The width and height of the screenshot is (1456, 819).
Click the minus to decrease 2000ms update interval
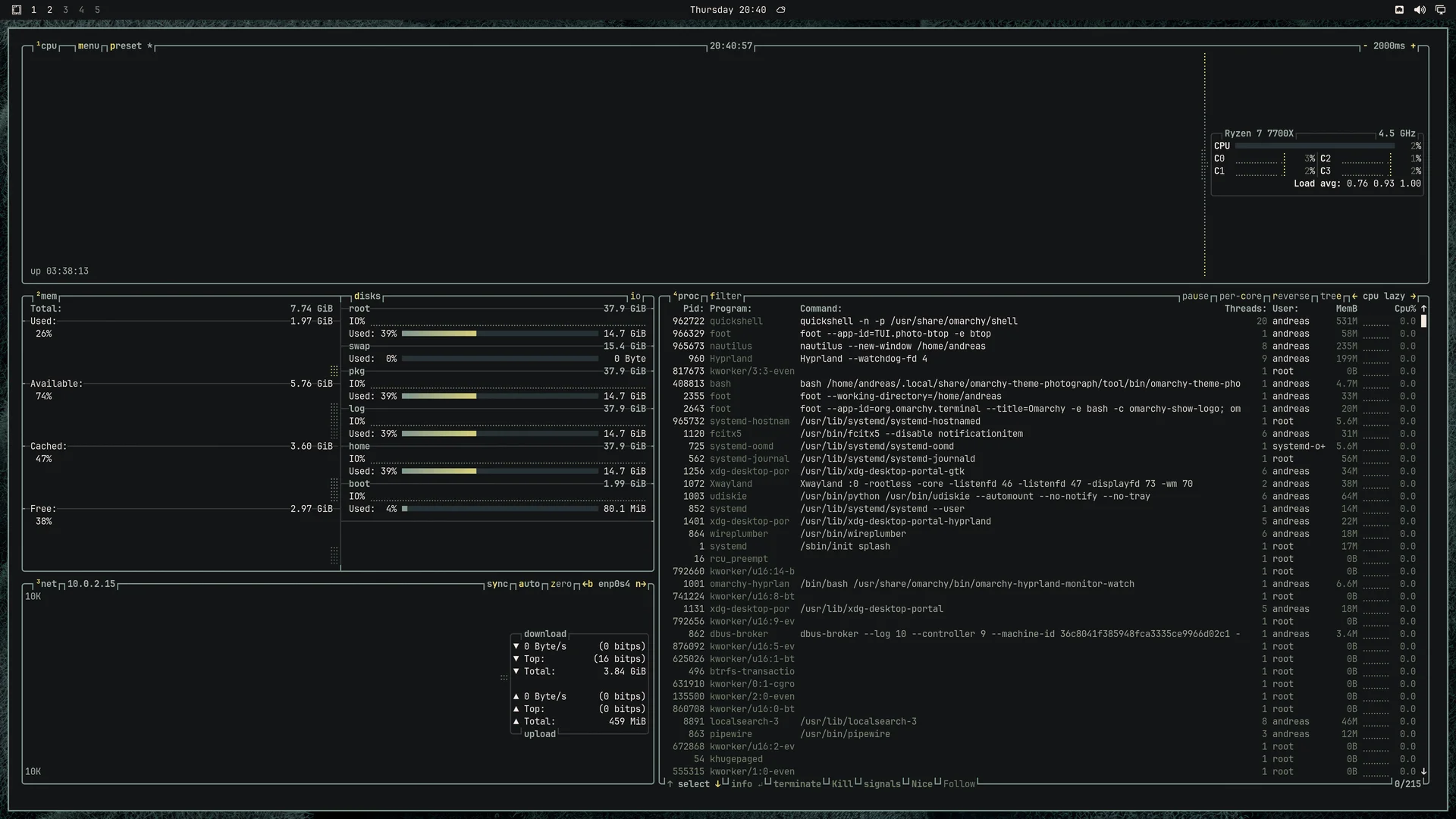click(x=1365, y=46)
